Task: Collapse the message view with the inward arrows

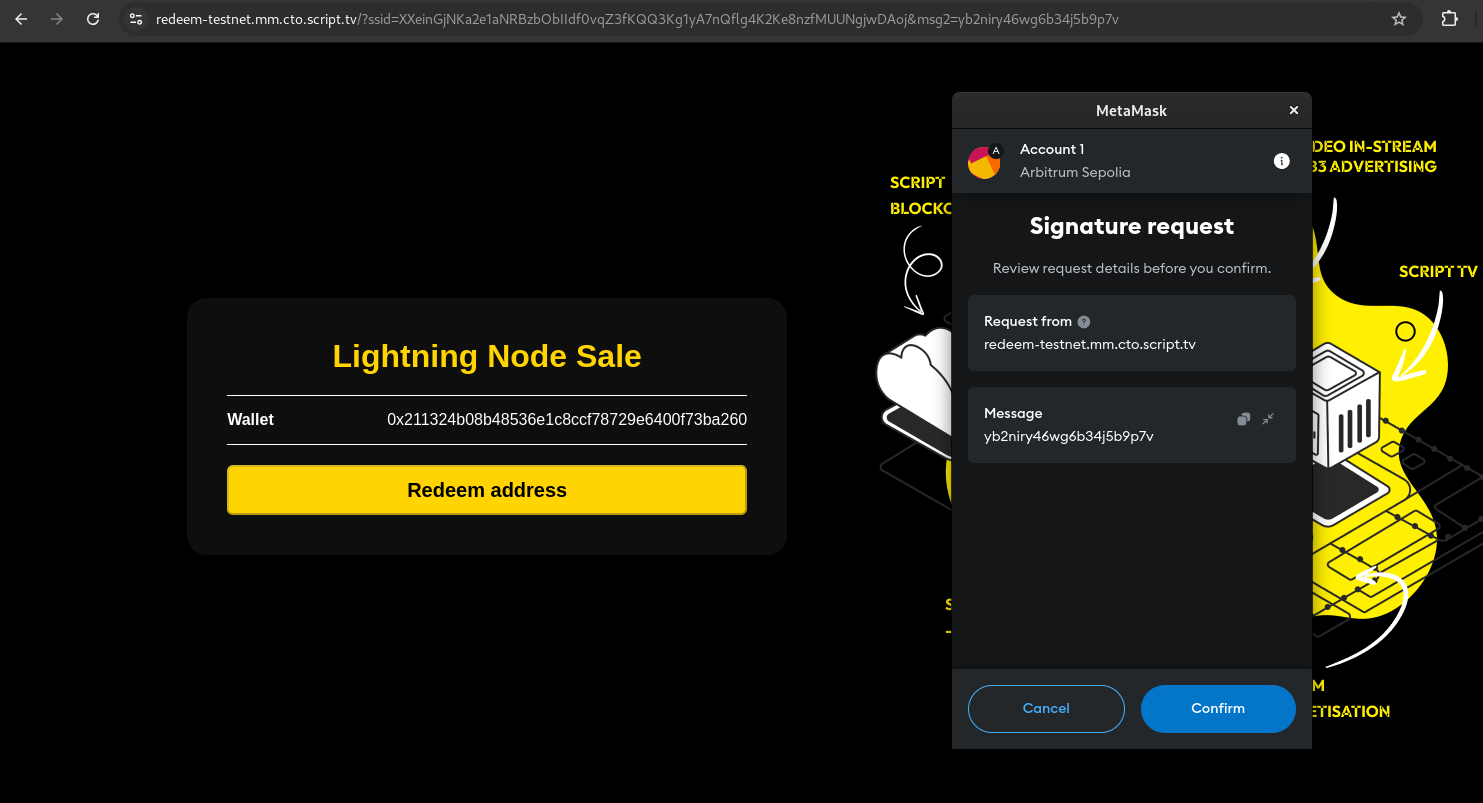Action: coord(1268,418)
